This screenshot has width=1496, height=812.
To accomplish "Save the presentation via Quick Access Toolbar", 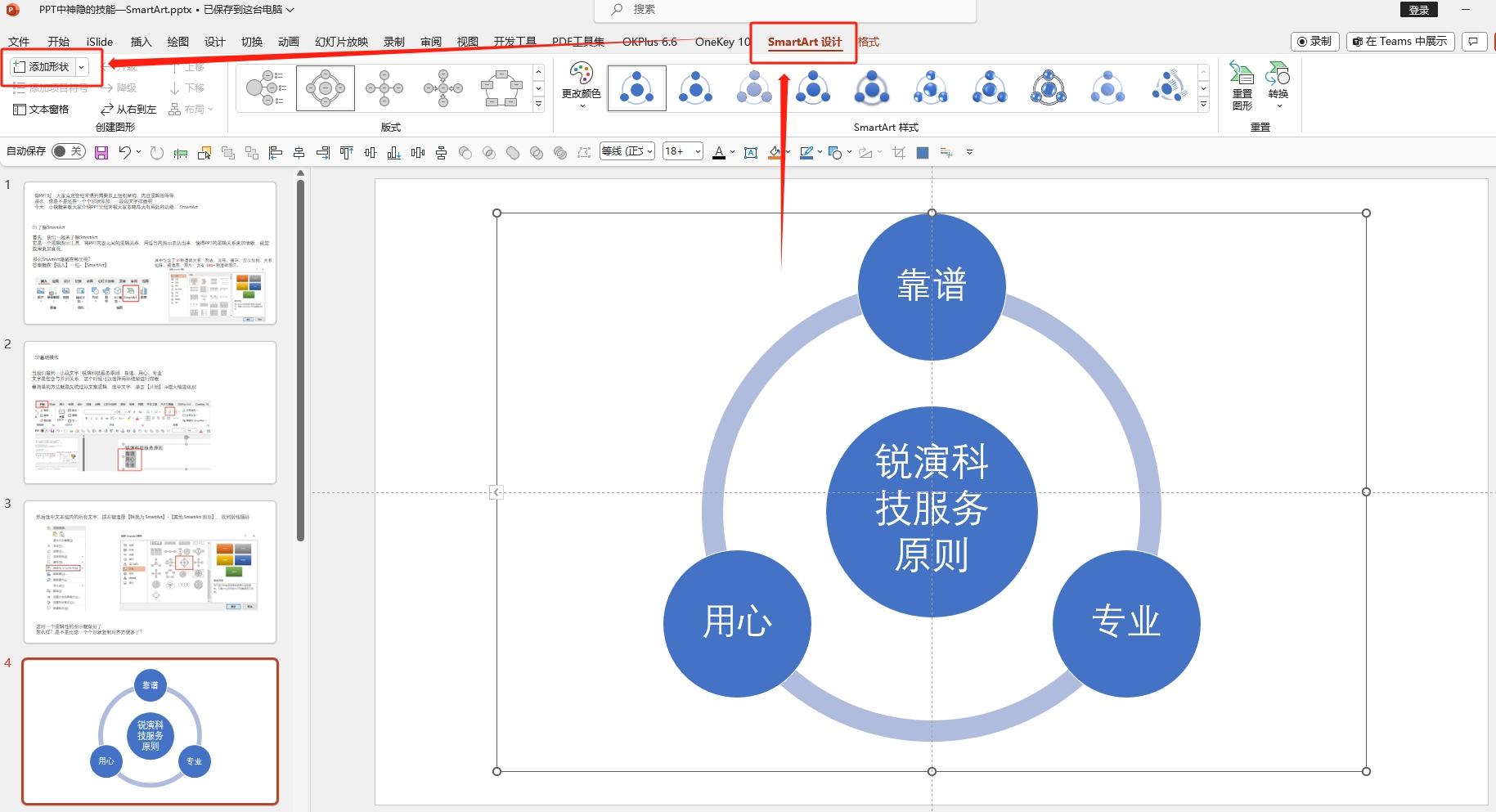I will [101, 151].
